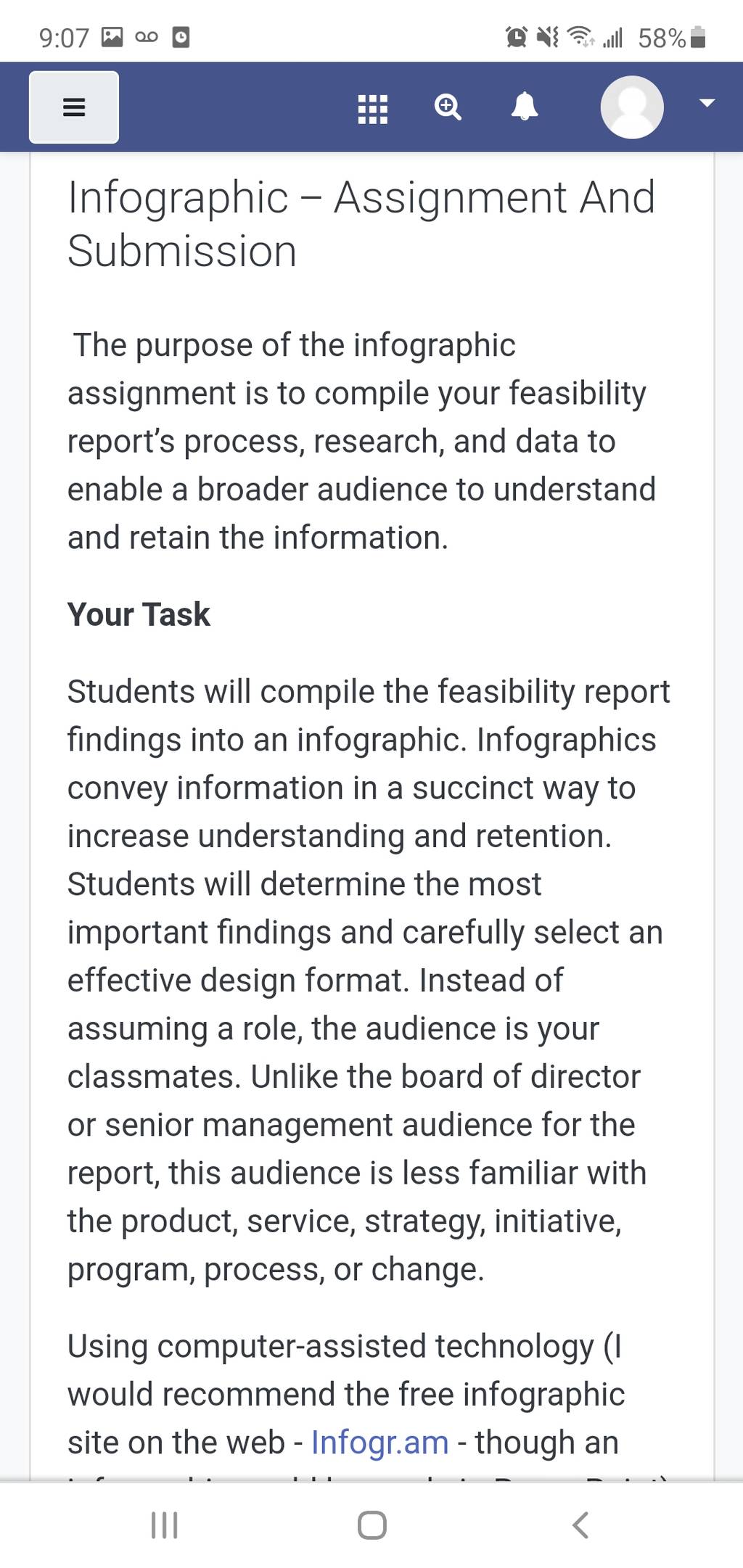The width and height of the screenshot is (743, 1568).
Task: Tap the Android recent apps button
Action: click(x=165, y=1525)
